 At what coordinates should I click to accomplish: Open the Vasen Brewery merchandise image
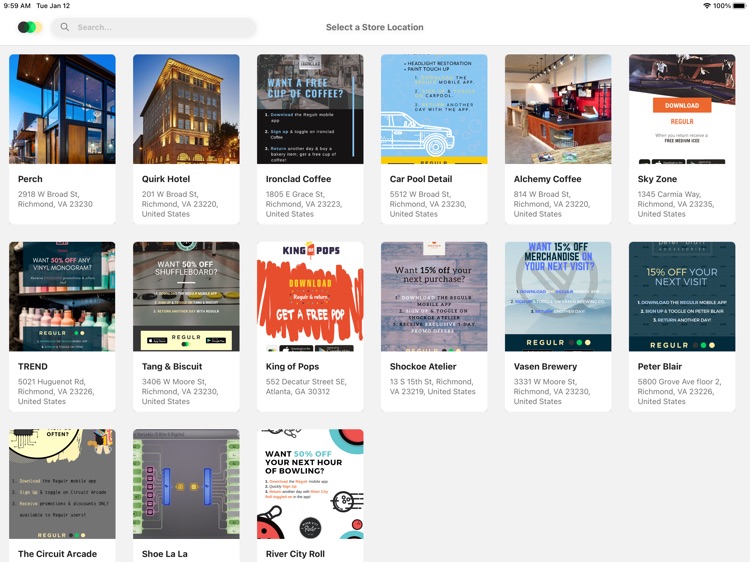click(558, 297)
